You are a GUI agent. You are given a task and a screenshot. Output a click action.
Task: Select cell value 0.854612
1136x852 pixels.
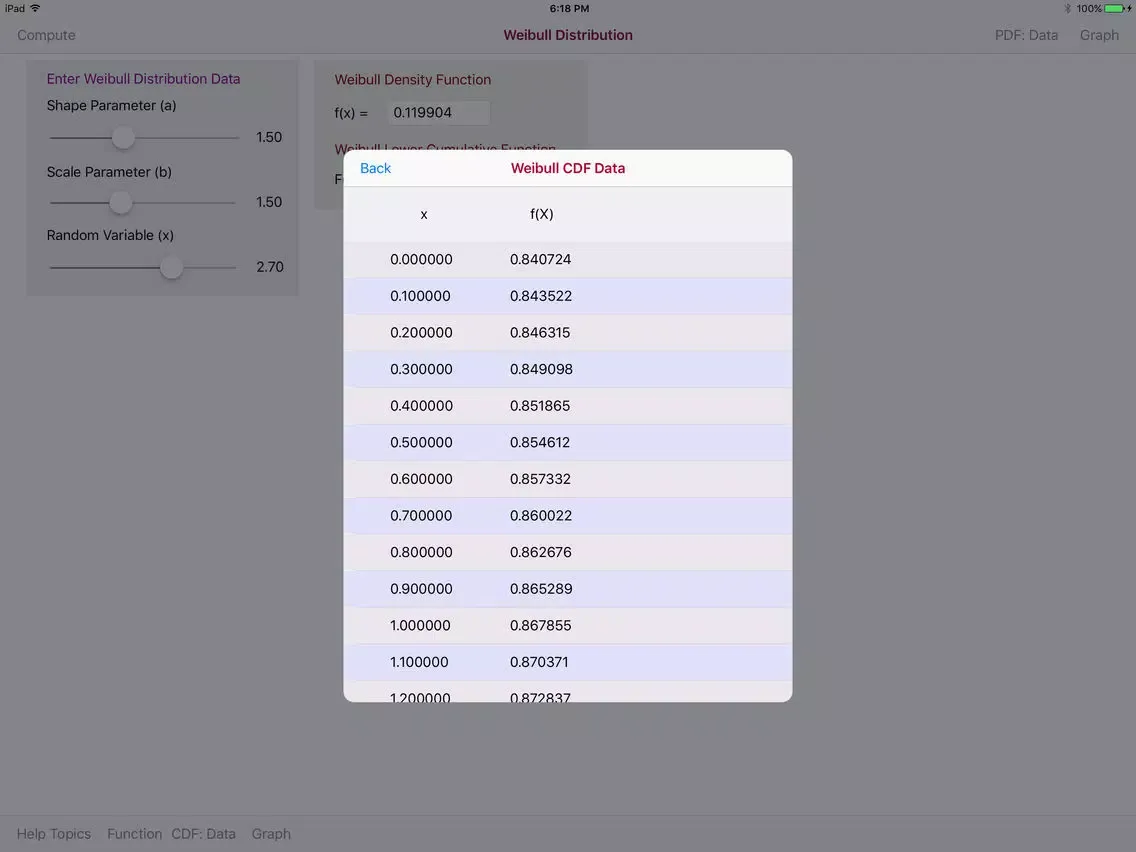[540, 442]
